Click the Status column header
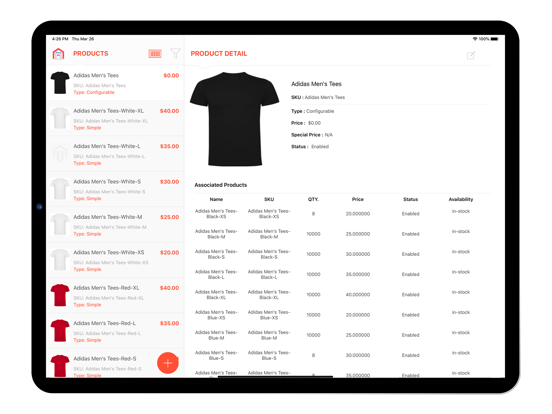Viewport: 552px width, 414px height. coord(410,199)
